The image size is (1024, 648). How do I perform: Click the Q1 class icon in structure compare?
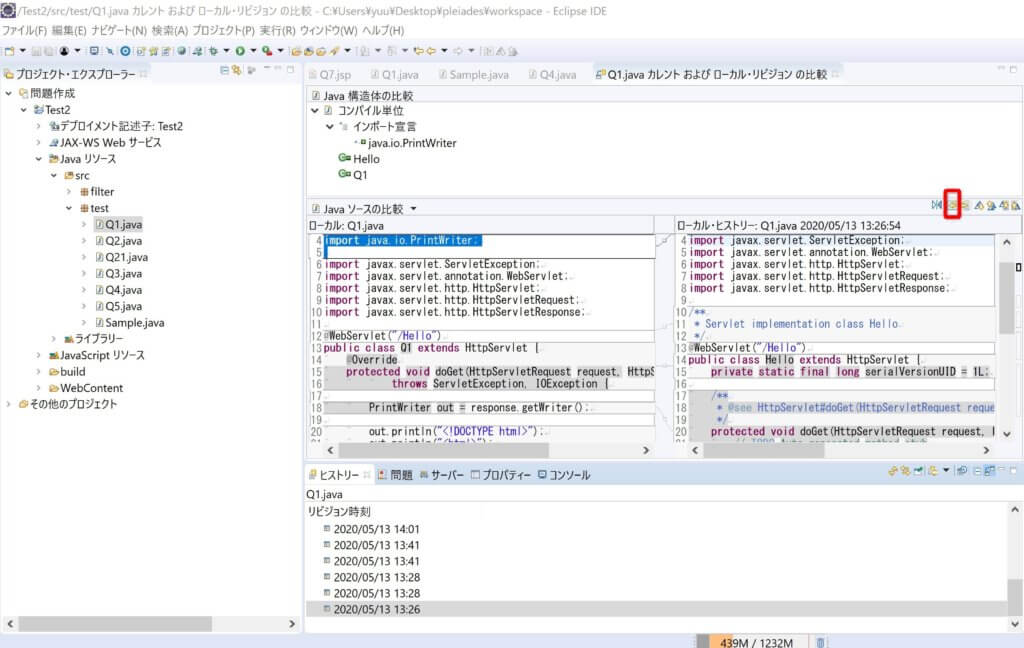tap(344, 174)
